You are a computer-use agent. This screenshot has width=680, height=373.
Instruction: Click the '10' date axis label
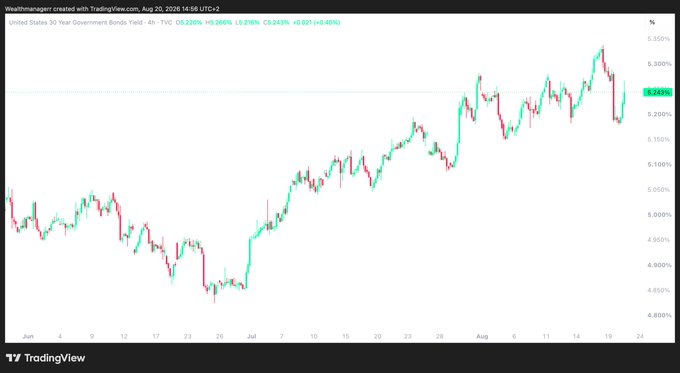point(314,336)
